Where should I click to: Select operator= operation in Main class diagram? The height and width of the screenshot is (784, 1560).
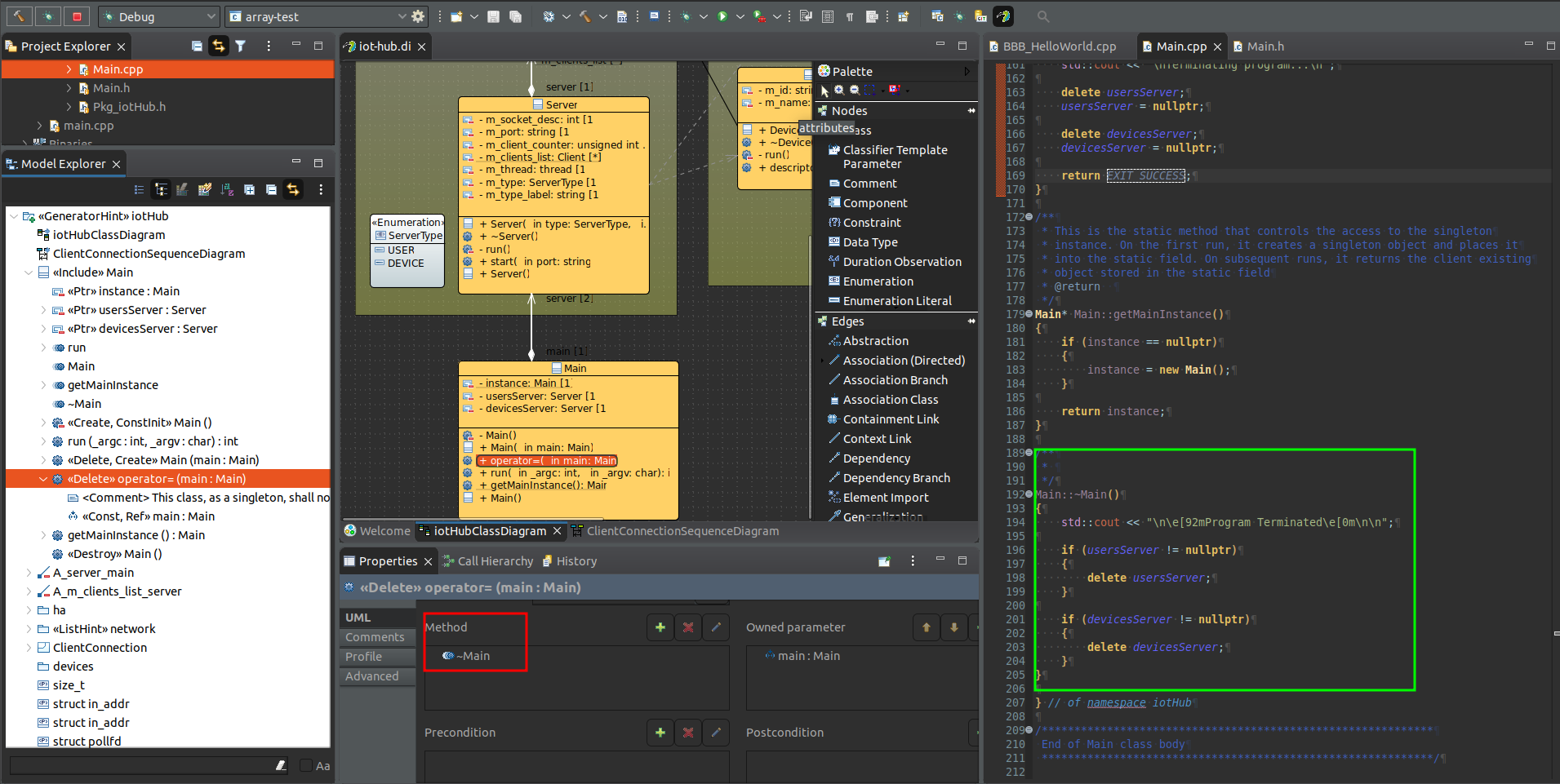tap(547, 461)
